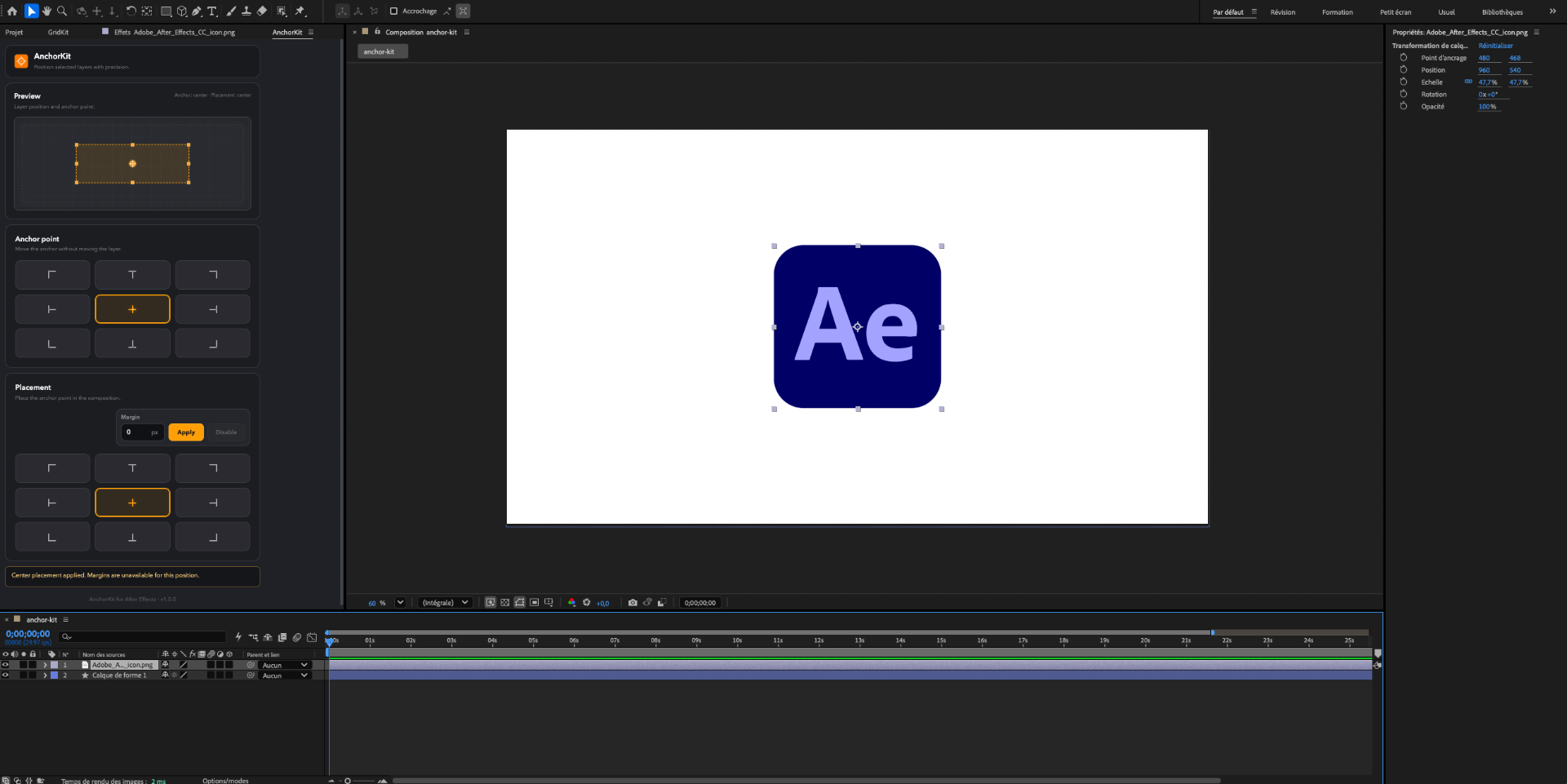This screenshot has width=1567, height=784.
Task: Click the label color swatch of layer 2
Action: coord(55,675)
